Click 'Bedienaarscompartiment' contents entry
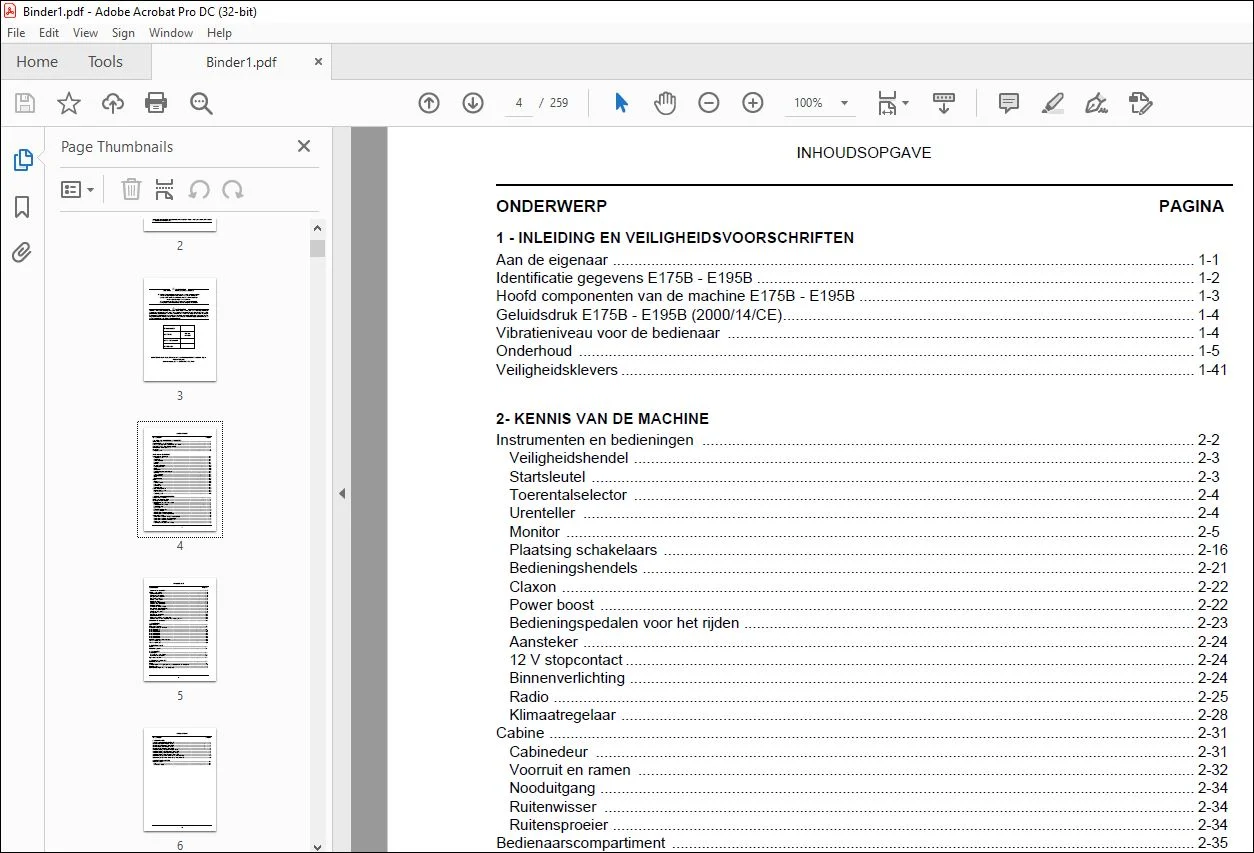 click(x=581, y=843)
